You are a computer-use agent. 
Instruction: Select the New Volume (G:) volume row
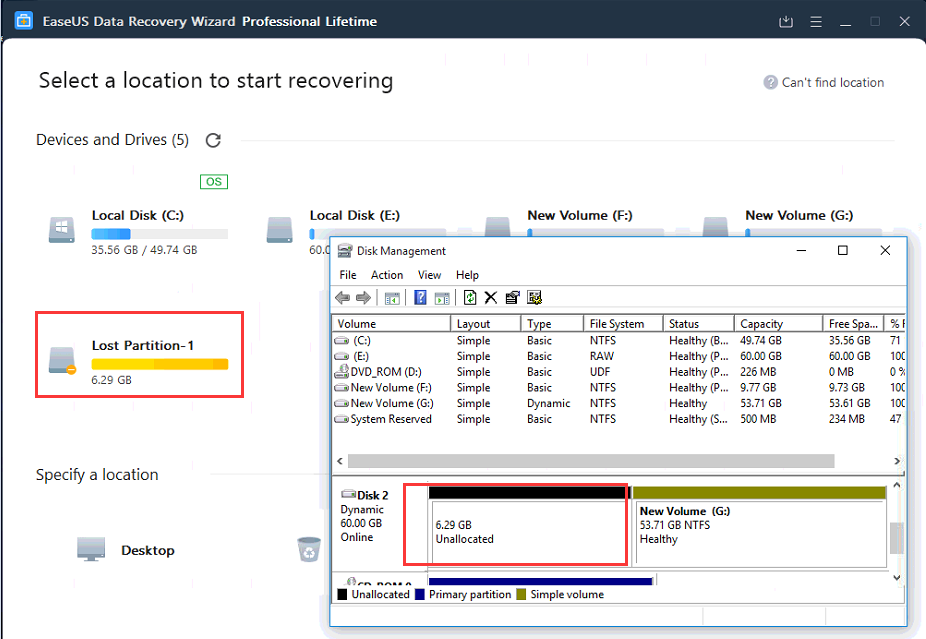pos(618,403)
